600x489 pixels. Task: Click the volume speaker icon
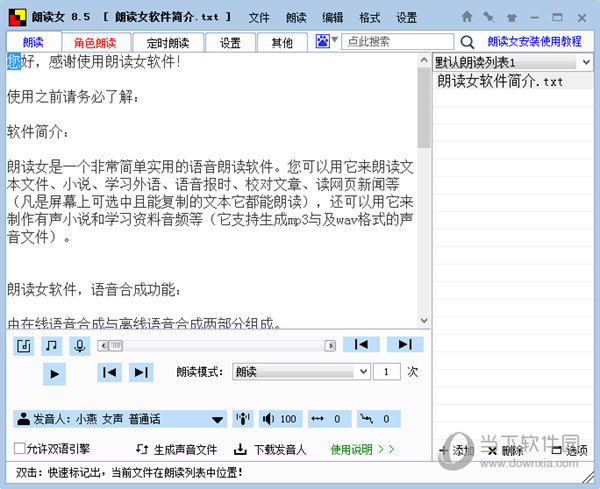(x=268, y=419)
